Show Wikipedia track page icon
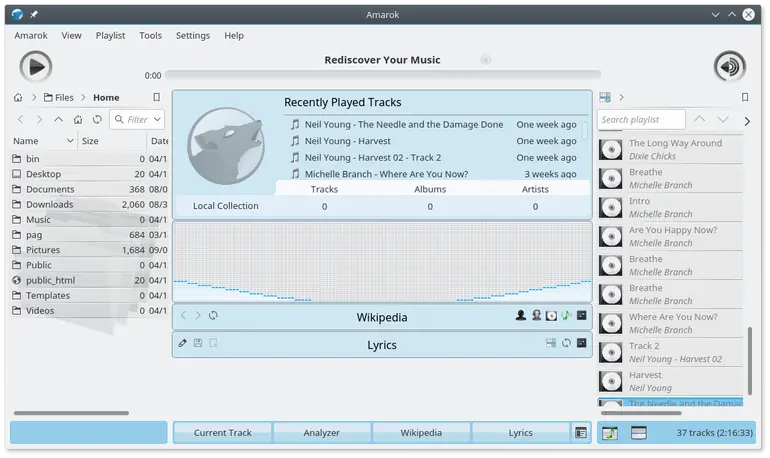 click(566, 315)
